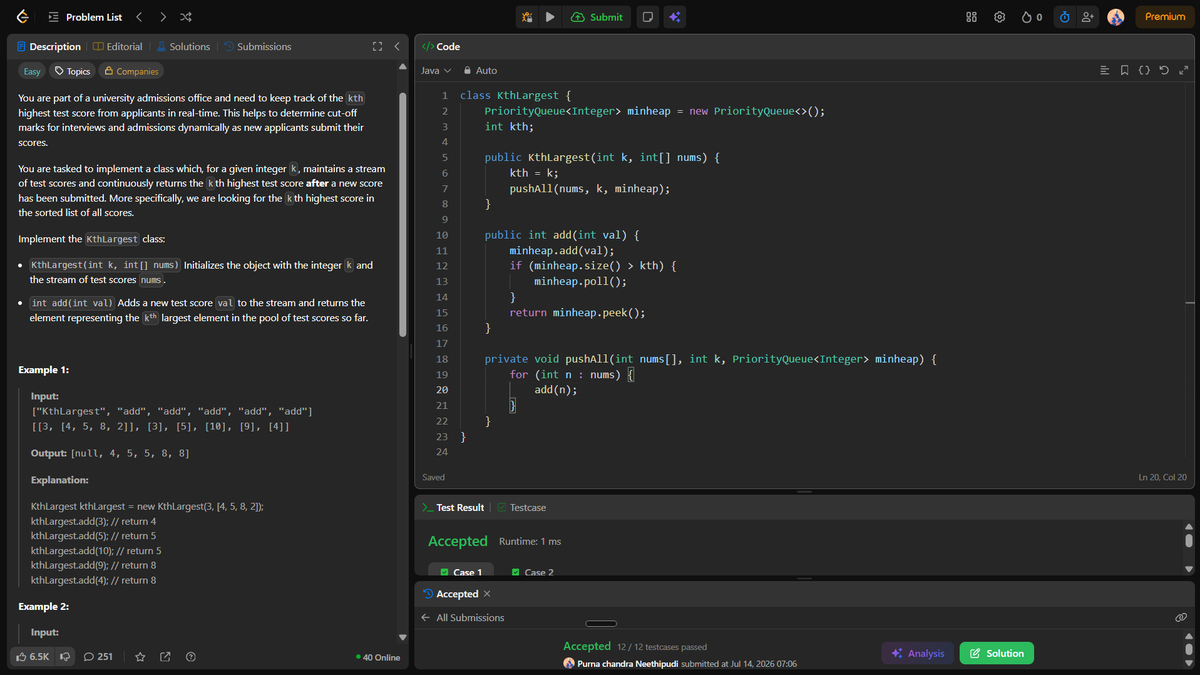Toggle the Case 1 test checkbox
Viewport: 1200px width, 675px height.
[x=443, y=573]
